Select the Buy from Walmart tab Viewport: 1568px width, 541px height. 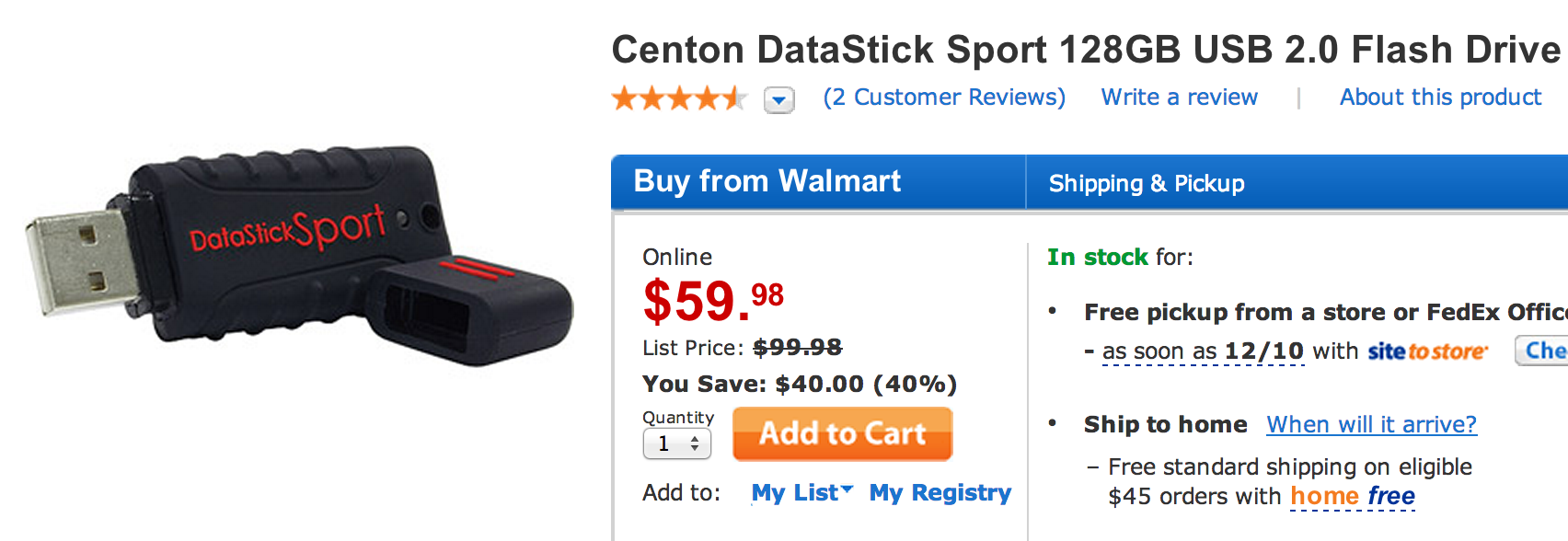767,182
